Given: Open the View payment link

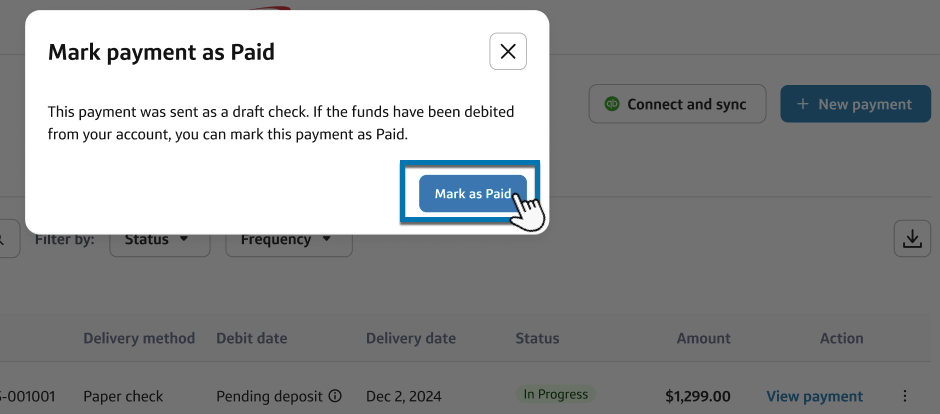Looking at the screenshot, I should 814,396.
